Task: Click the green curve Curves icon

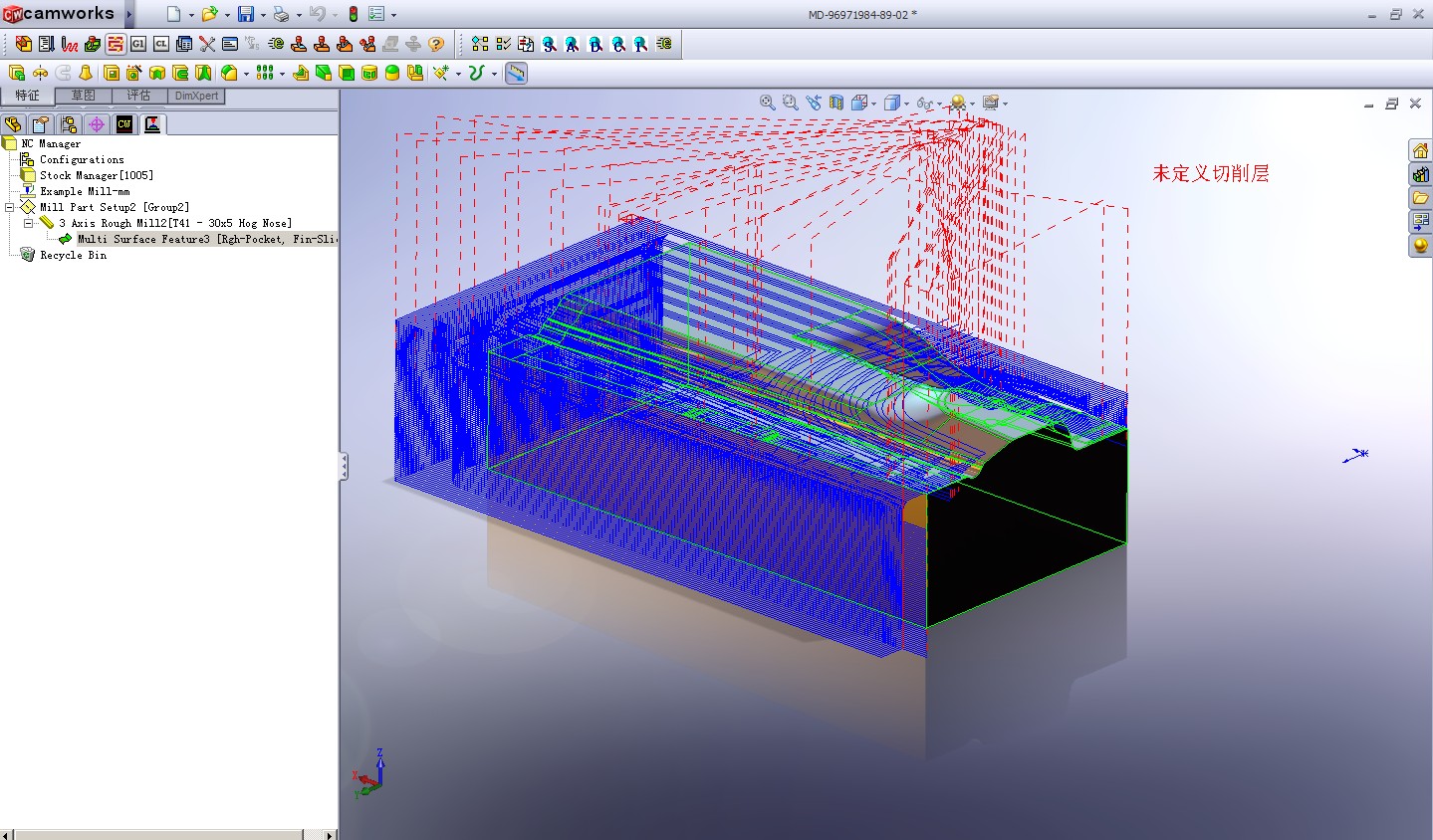Action: [x=476, y=73]
